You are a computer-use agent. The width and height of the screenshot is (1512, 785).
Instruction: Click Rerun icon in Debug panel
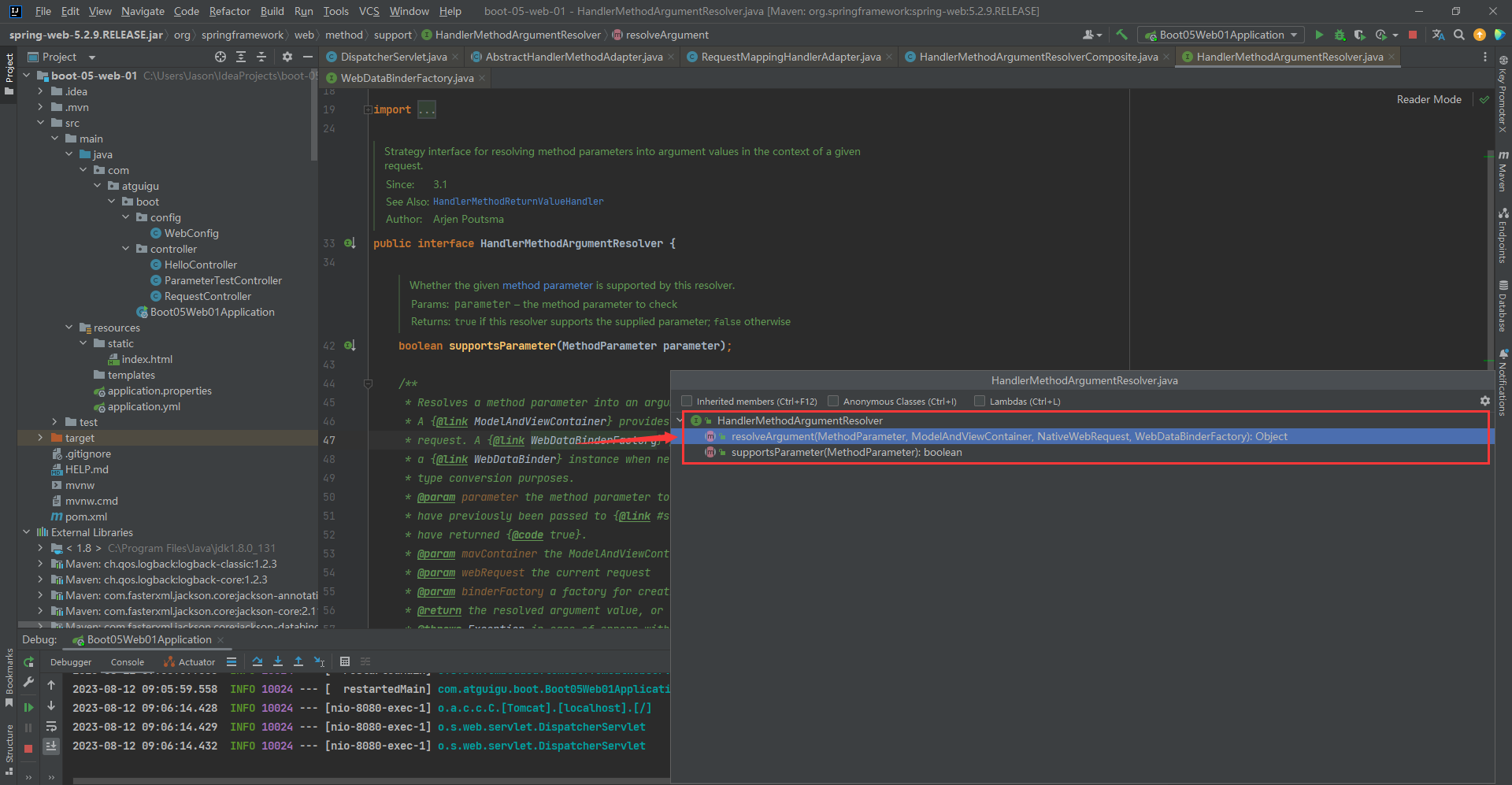(x=29, y=662)
